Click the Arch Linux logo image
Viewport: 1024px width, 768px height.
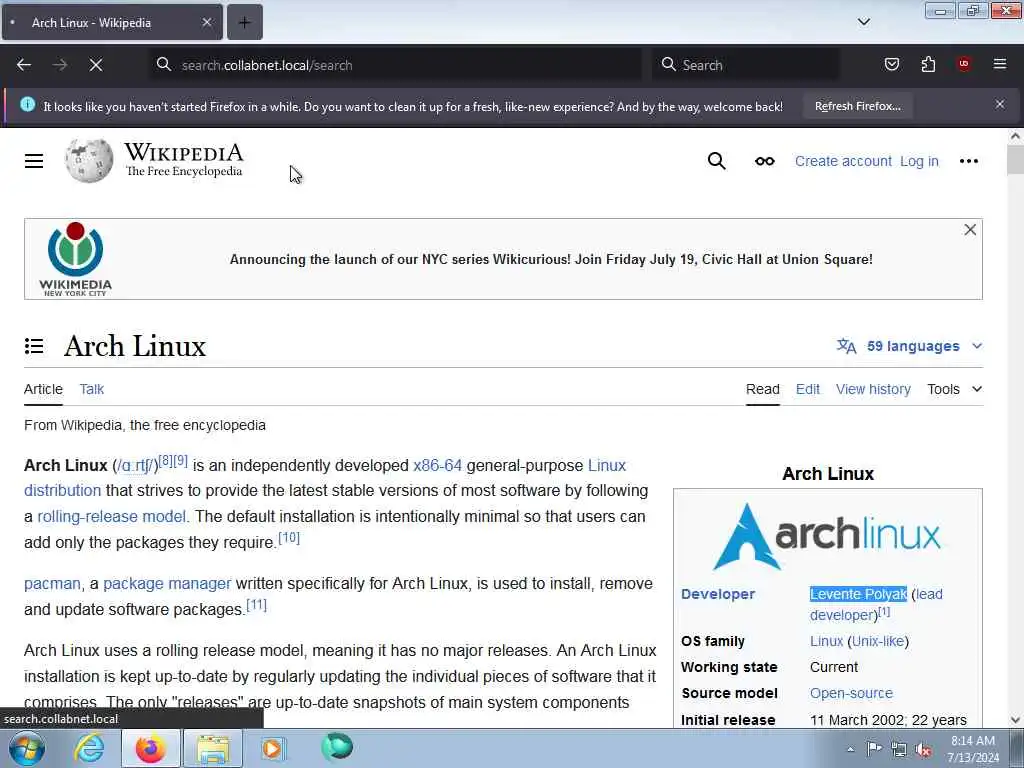[827, 536]
